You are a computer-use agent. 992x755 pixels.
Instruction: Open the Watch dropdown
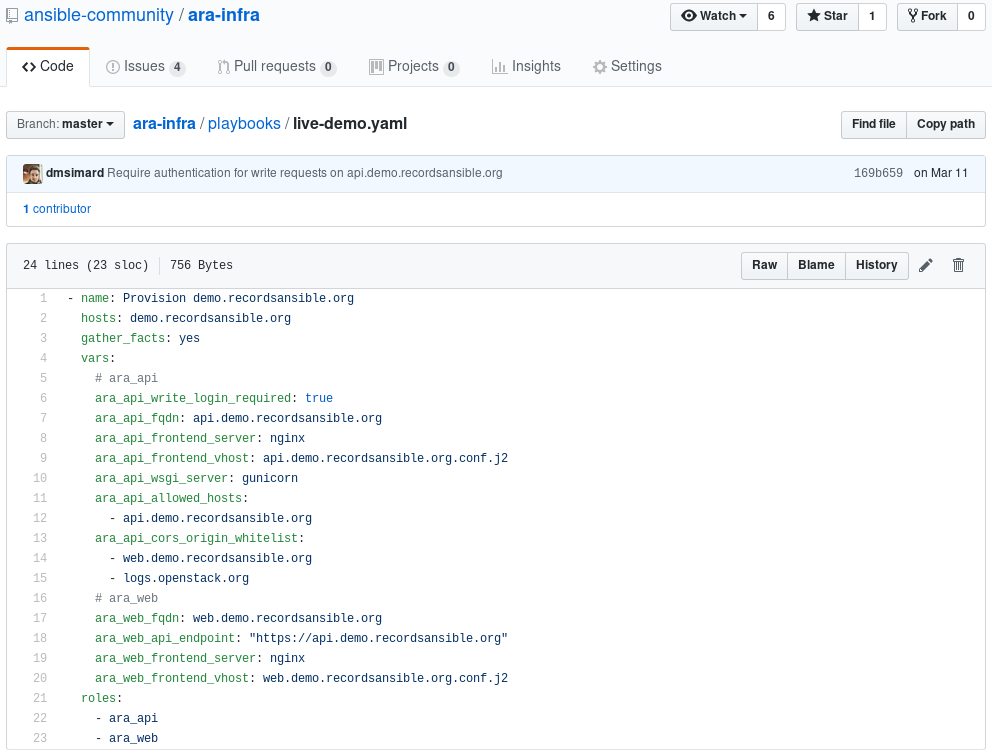pos(714,16)
